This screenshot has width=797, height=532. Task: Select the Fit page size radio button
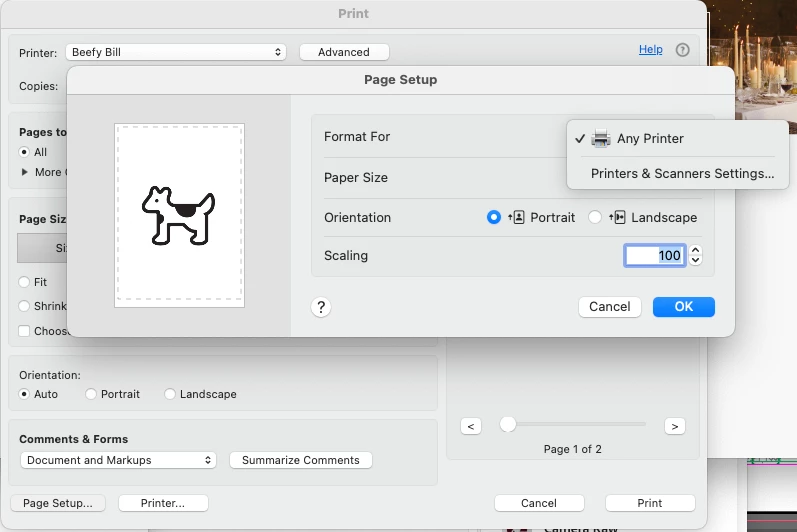point(24,282)
